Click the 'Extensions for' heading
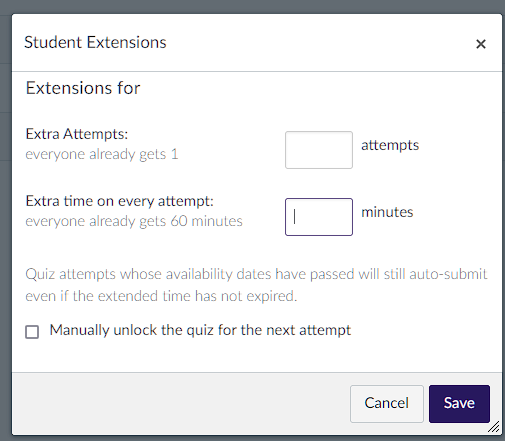The width and height of the screenshot is (505, 441). (x=83, y=88)
